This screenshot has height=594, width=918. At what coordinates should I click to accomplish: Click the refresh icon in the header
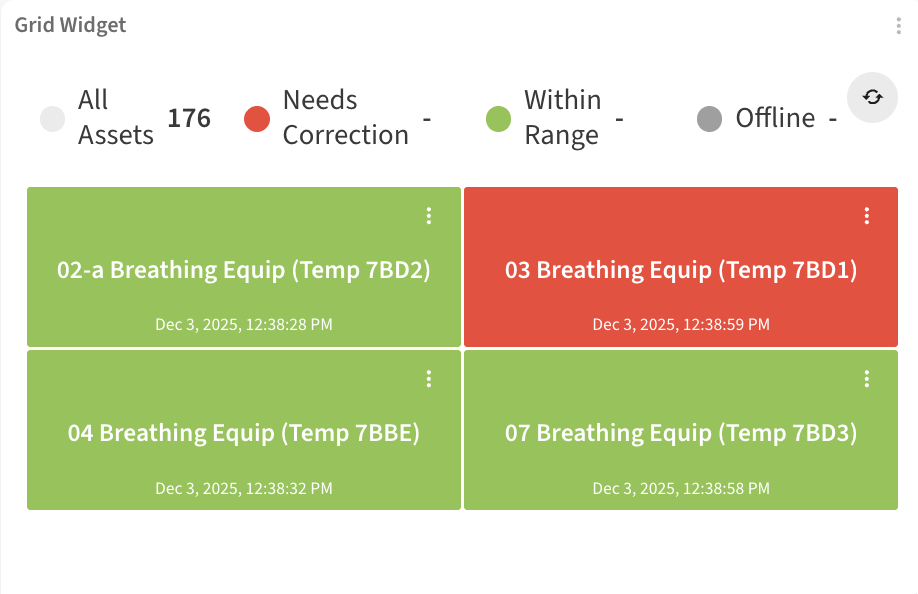871,98
